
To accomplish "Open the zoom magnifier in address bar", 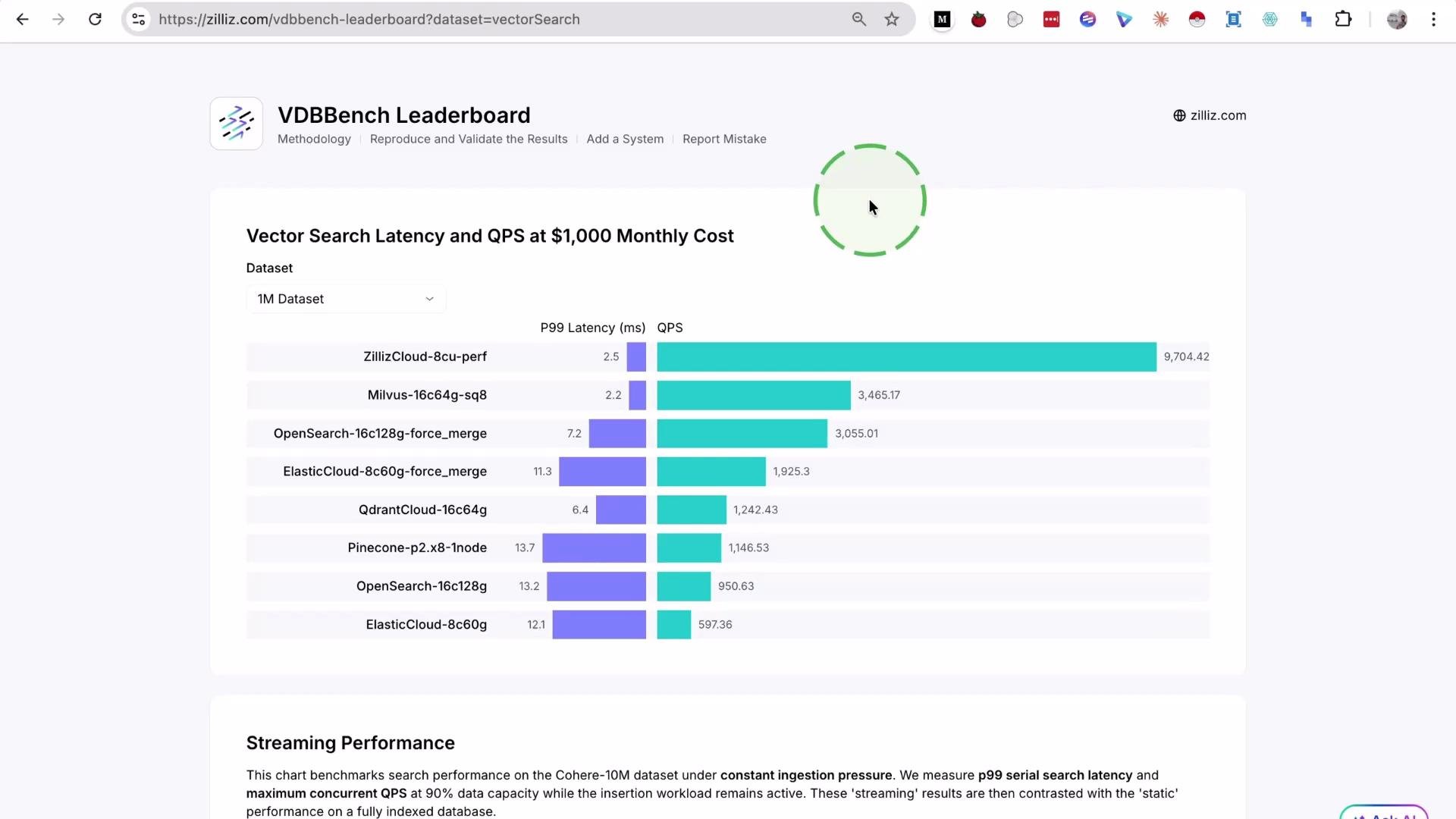I will coord(858,20).
